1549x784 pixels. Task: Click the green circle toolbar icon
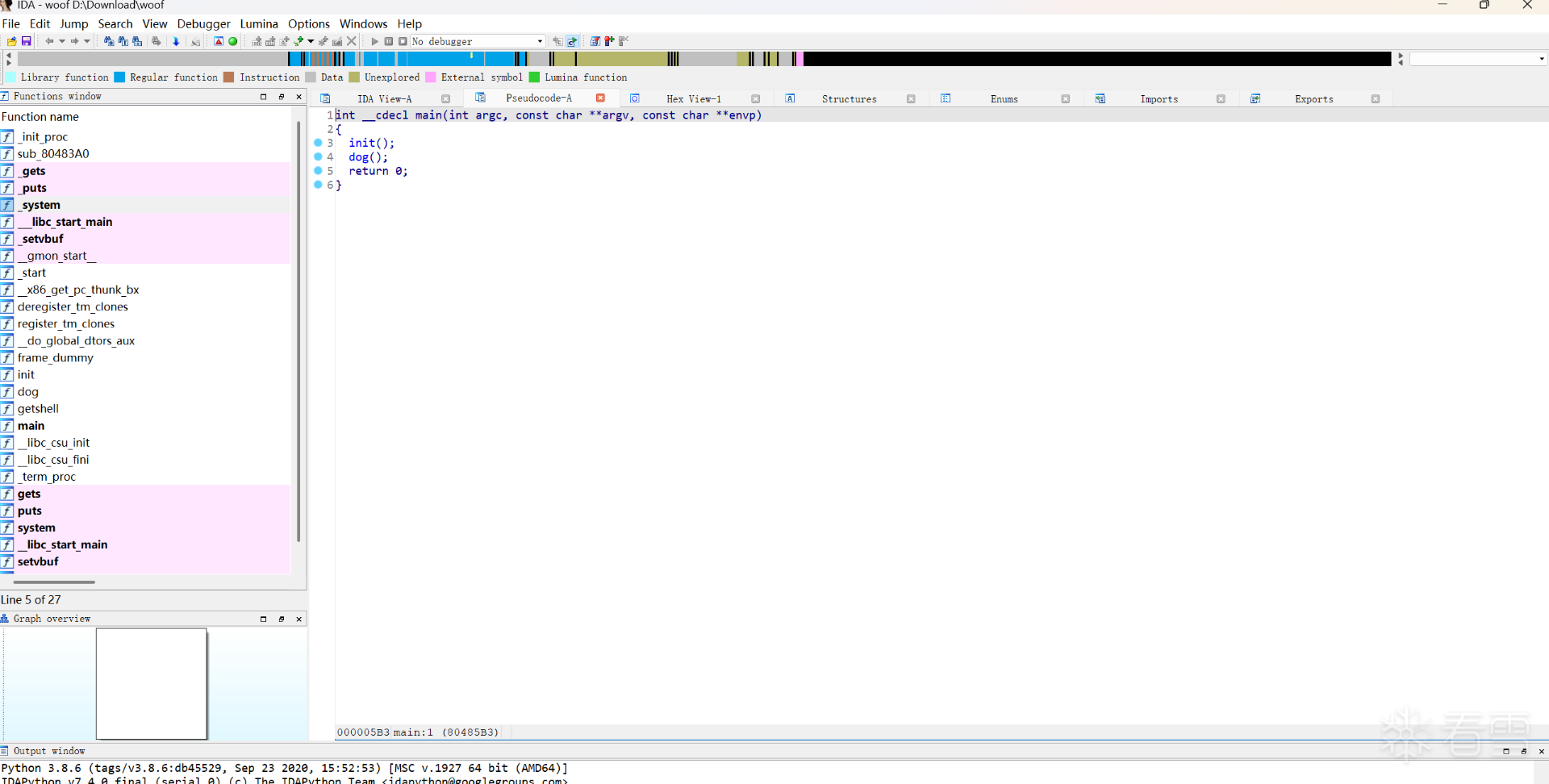click(x=233, y=41)
